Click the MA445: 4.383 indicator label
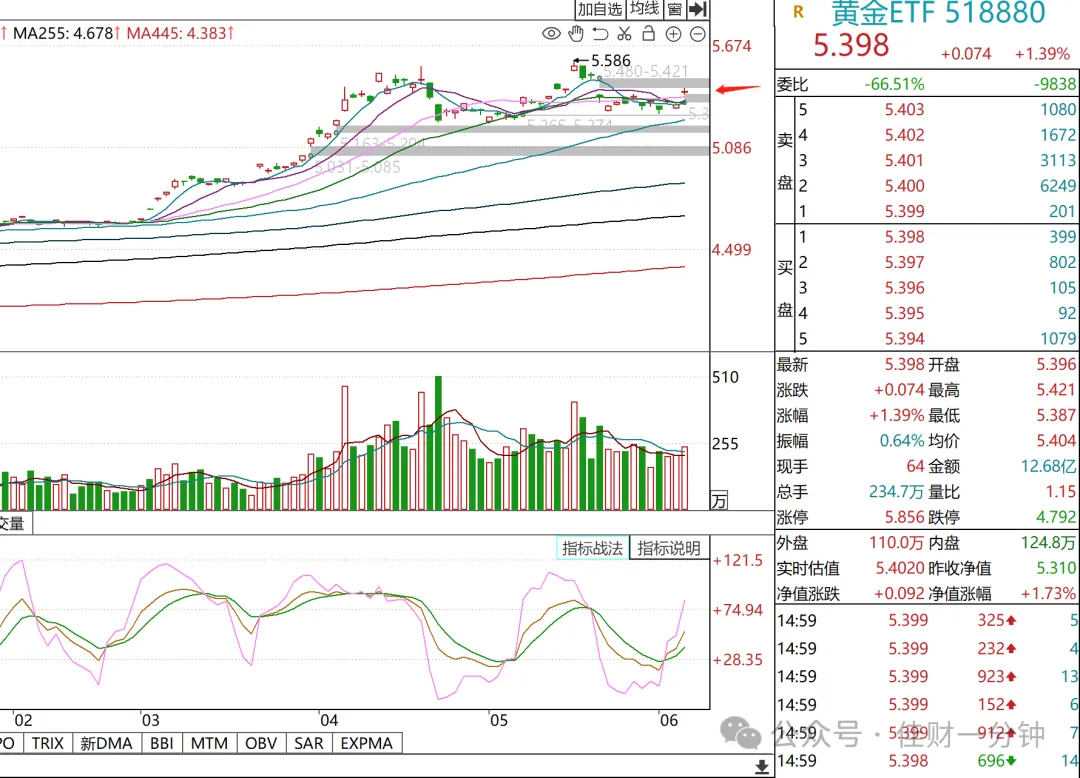 point(176,33)
